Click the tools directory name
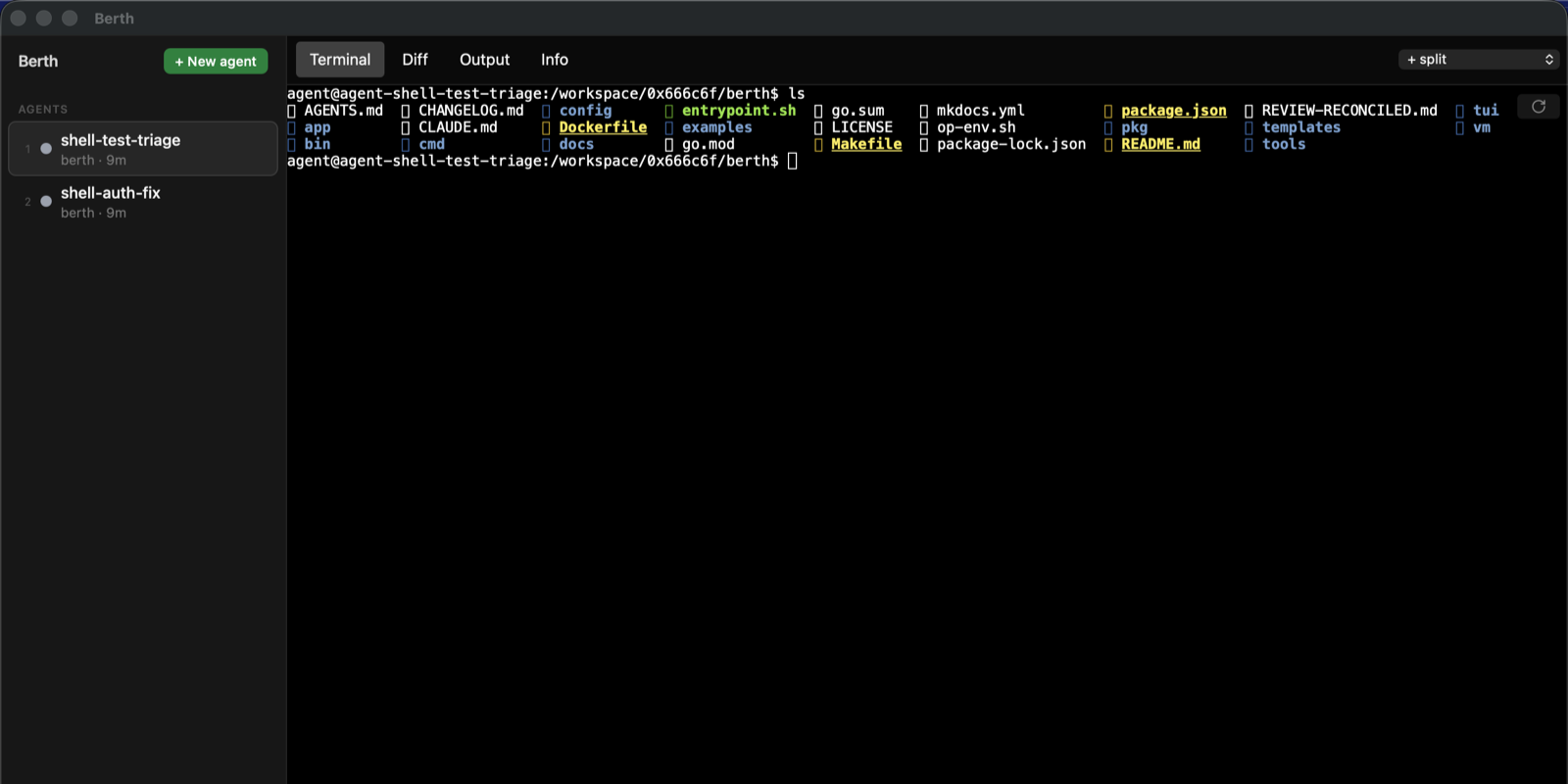The image size is (1568, 784). point(1284,144)
